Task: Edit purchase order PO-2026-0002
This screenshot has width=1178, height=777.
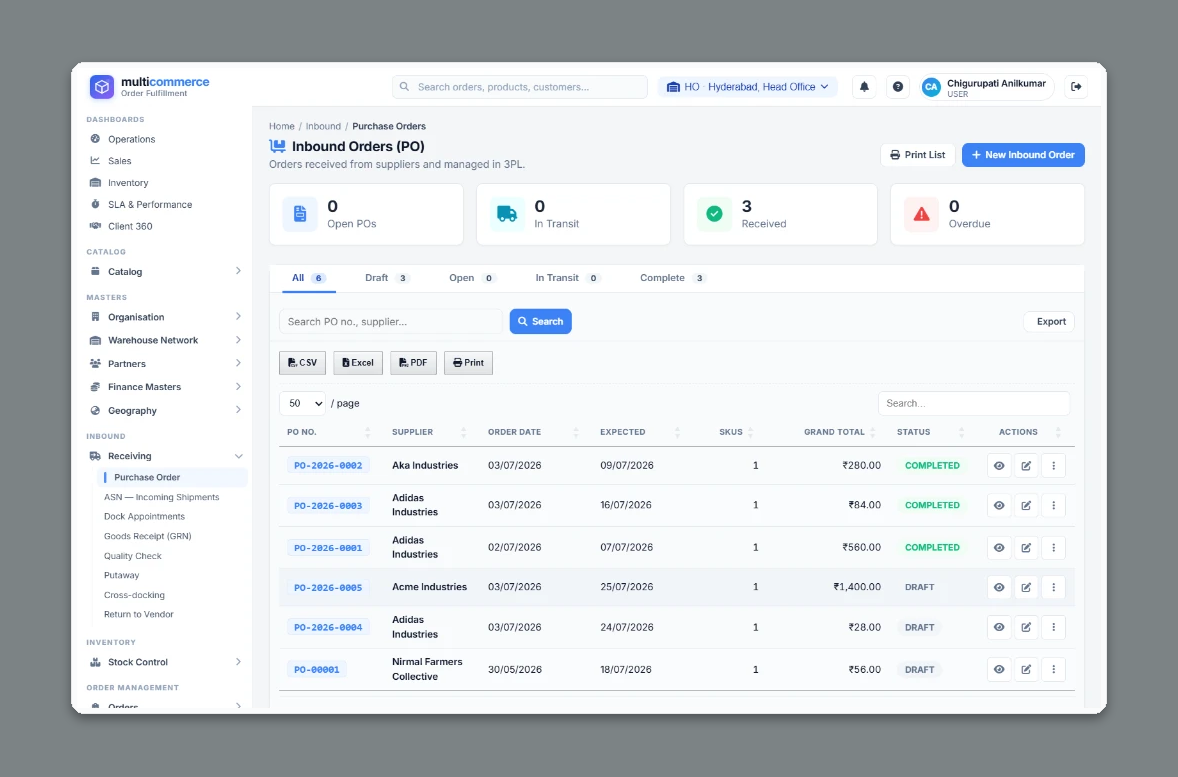Action: pos(1026,466)
